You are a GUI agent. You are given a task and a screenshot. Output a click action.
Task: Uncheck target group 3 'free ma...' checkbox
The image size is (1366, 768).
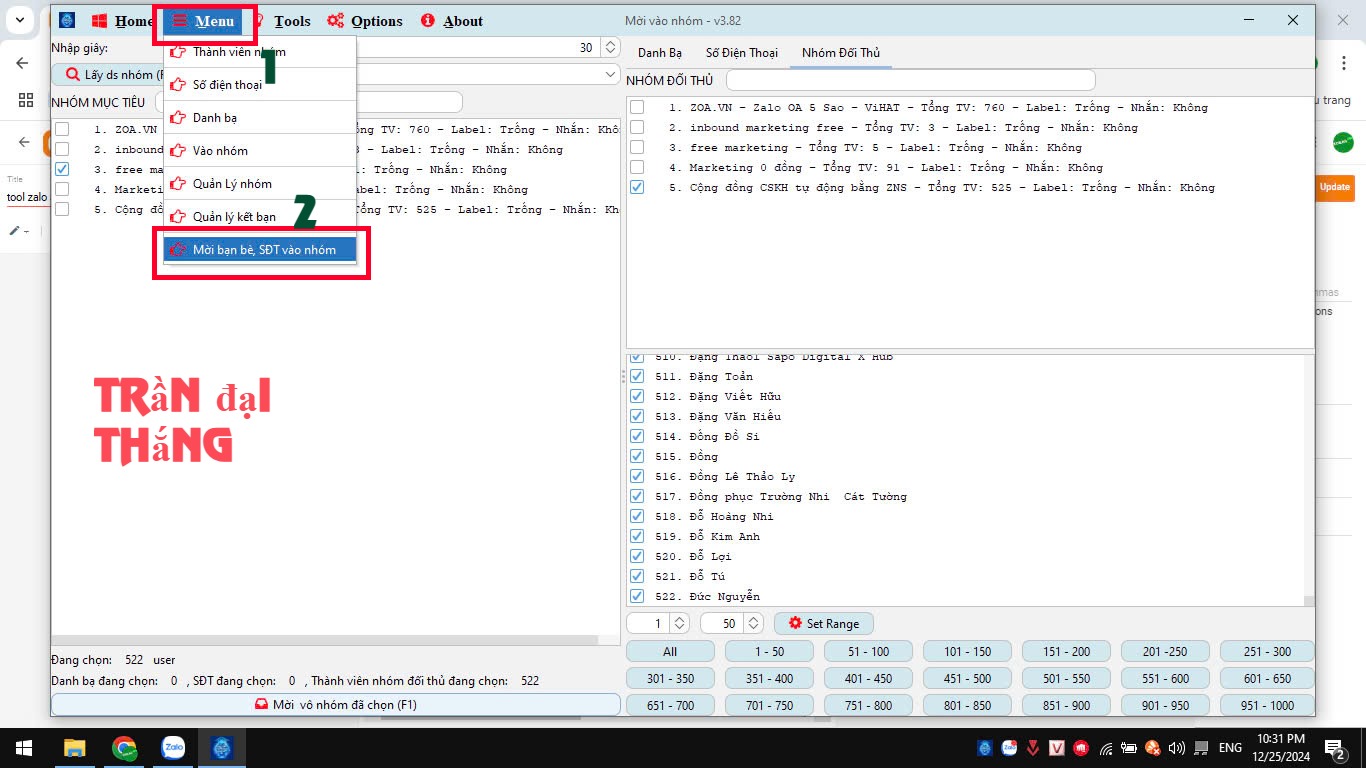click(62, 169)
